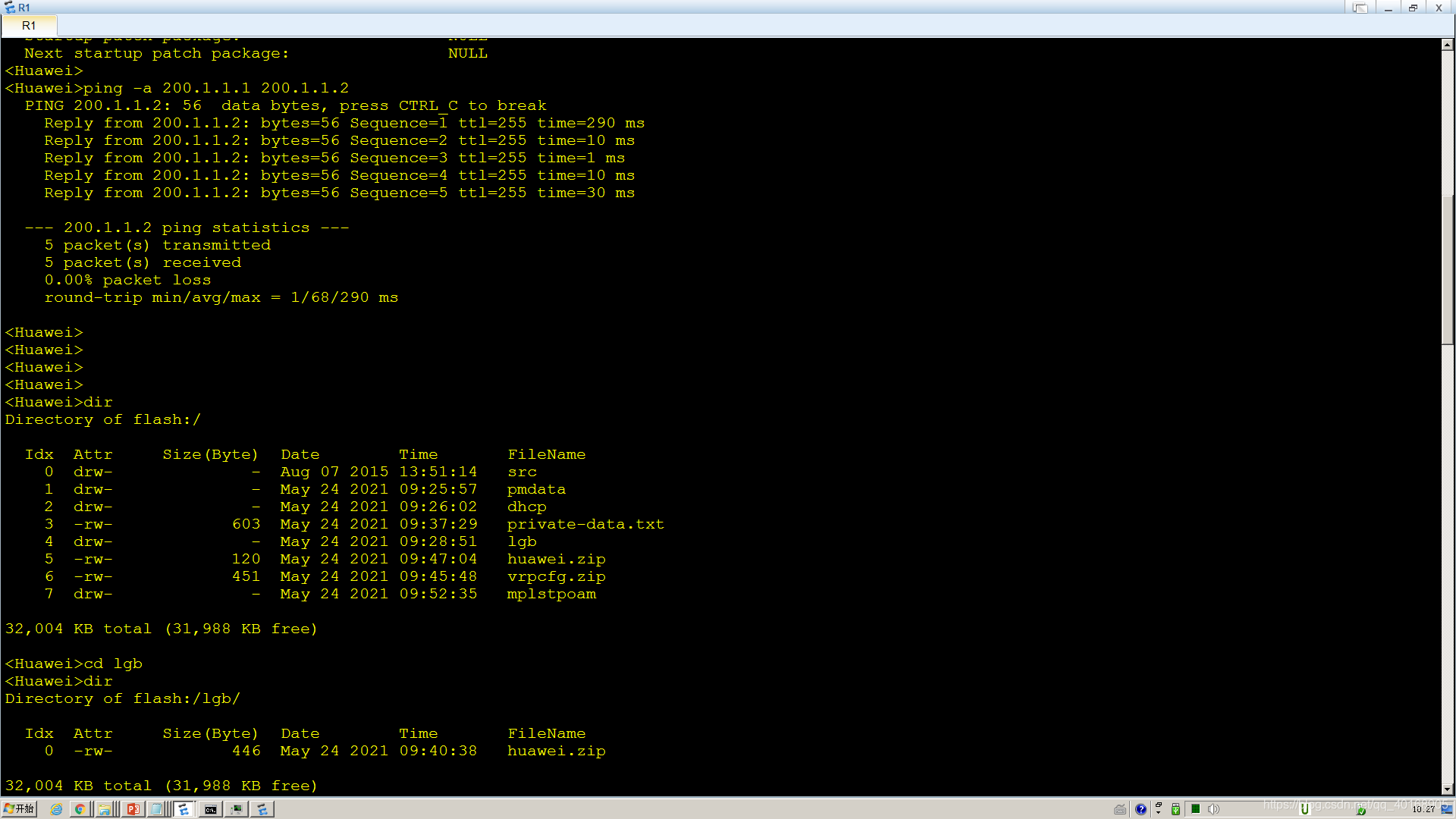Viewport: 1456px width, 819px height.
Task: Click the green checkmark security tray icon
Action: coord(1361,810)
